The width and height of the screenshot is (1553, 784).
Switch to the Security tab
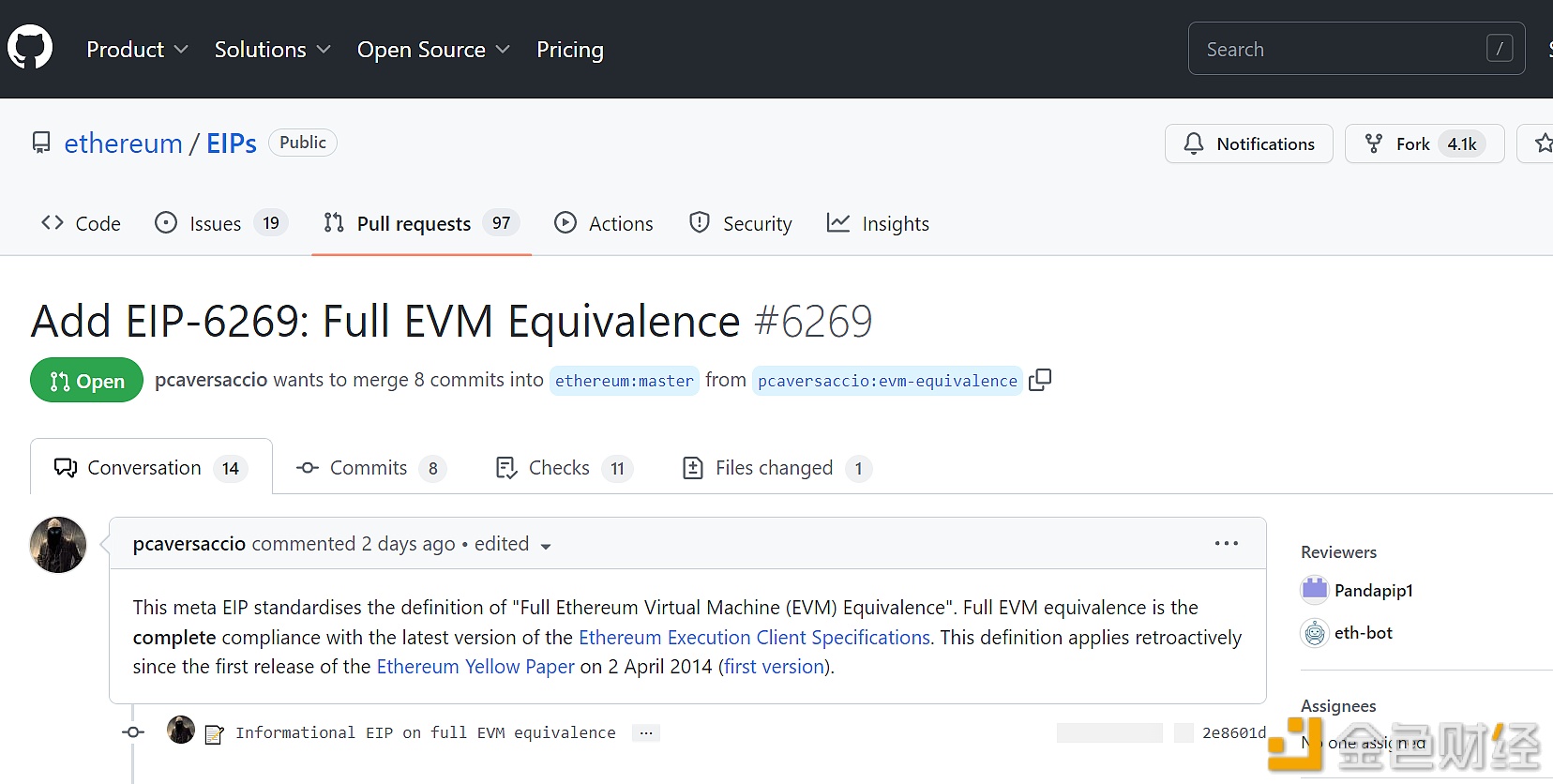pos(740,223)
